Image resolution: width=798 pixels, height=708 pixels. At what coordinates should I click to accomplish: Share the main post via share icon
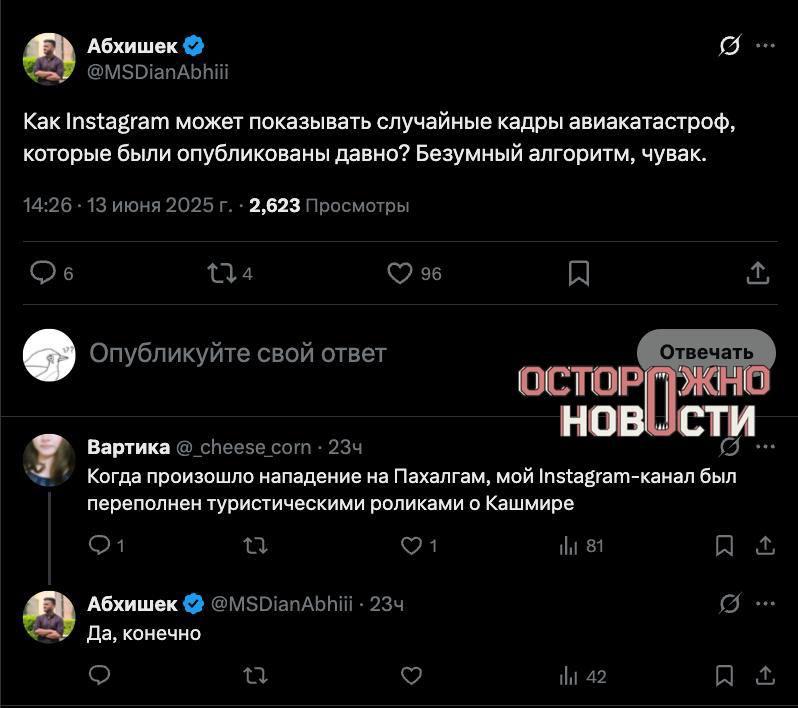tap(758, 273)
